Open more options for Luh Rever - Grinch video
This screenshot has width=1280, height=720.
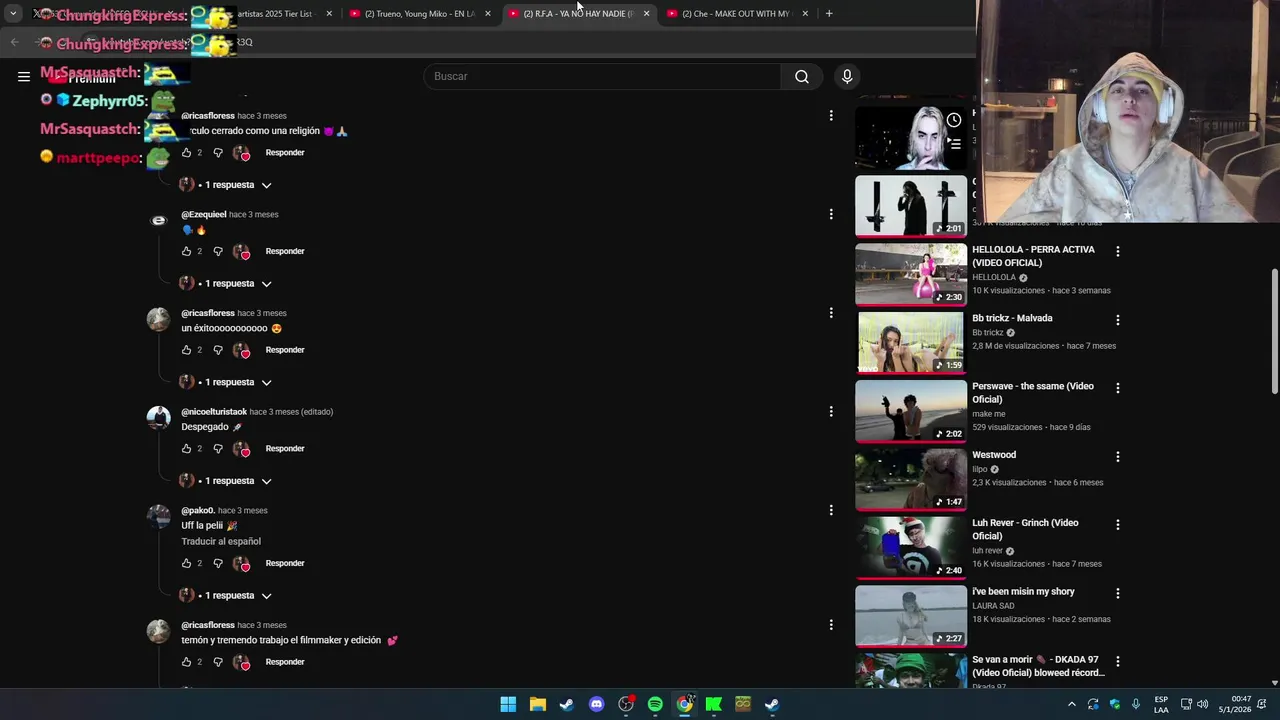click(x=1118, y=524)
